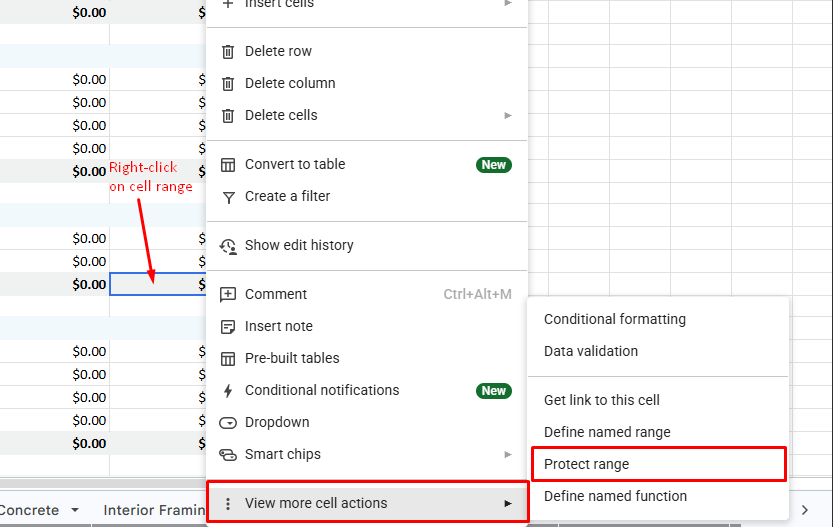Screen dimensions: 833x527
Task: Click the sheet tabs scroll-right chevron
Action: [x=805, y=510]
